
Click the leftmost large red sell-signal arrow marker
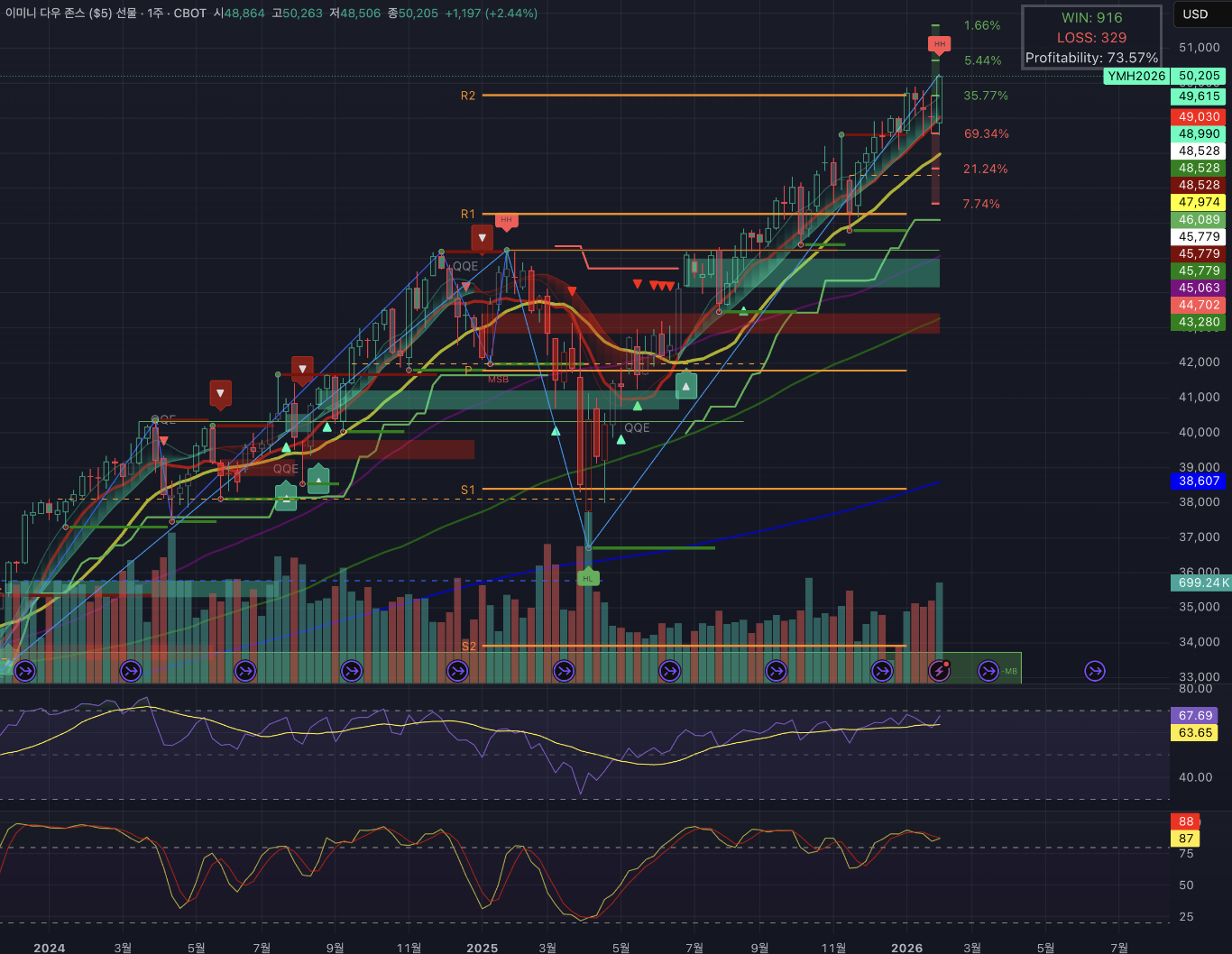click(x=220, y=393)
